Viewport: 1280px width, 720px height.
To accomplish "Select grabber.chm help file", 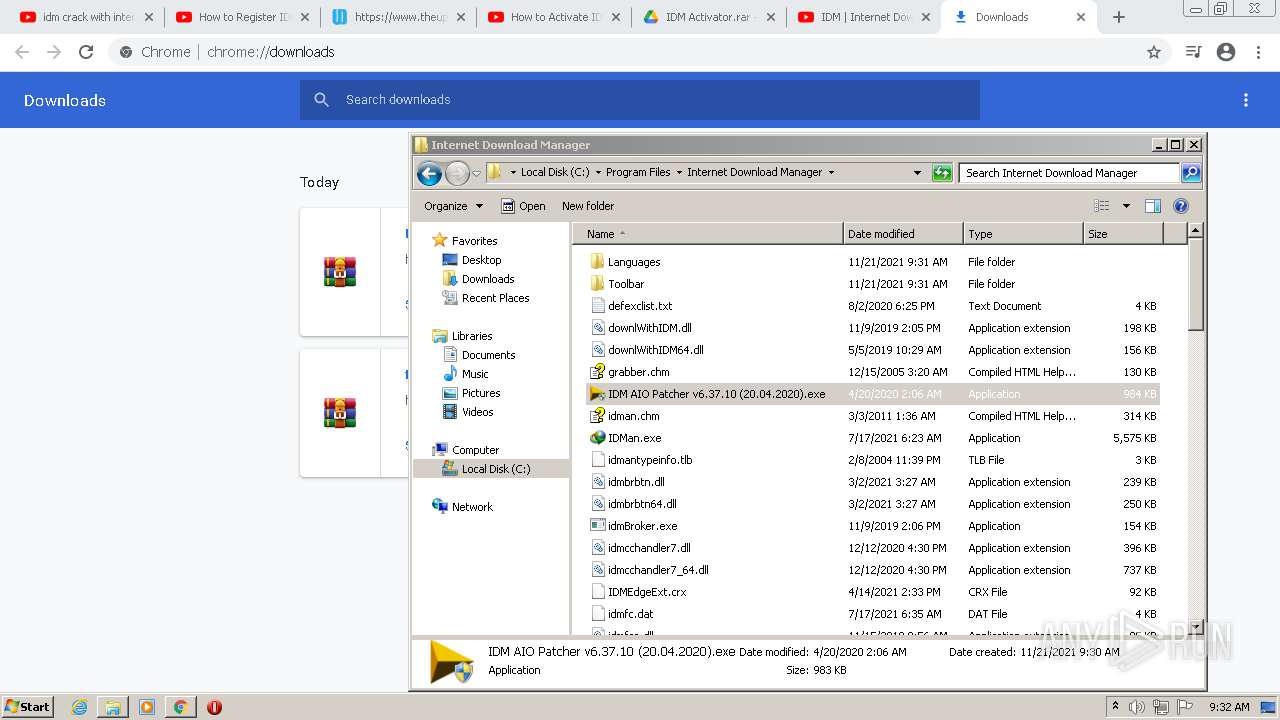I will point(872,372).
